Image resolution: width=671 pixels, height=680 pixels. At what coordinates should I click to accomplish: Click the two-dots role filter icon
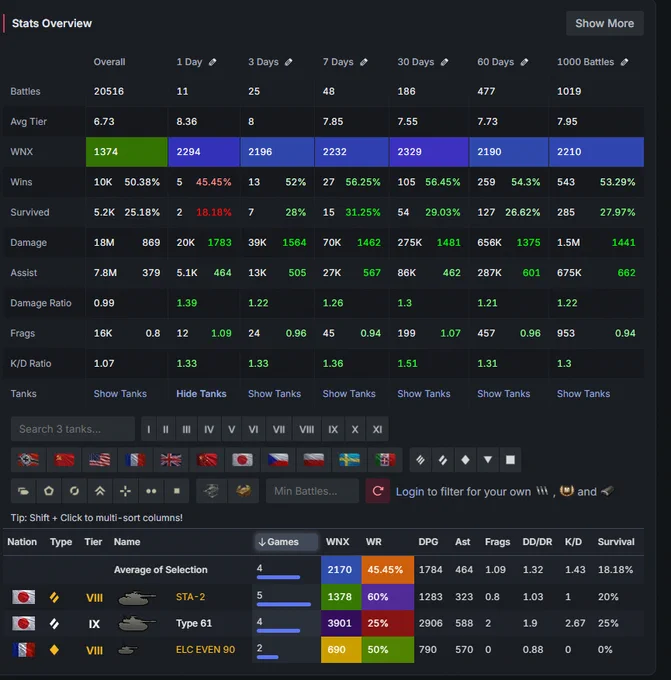(151, 491)
